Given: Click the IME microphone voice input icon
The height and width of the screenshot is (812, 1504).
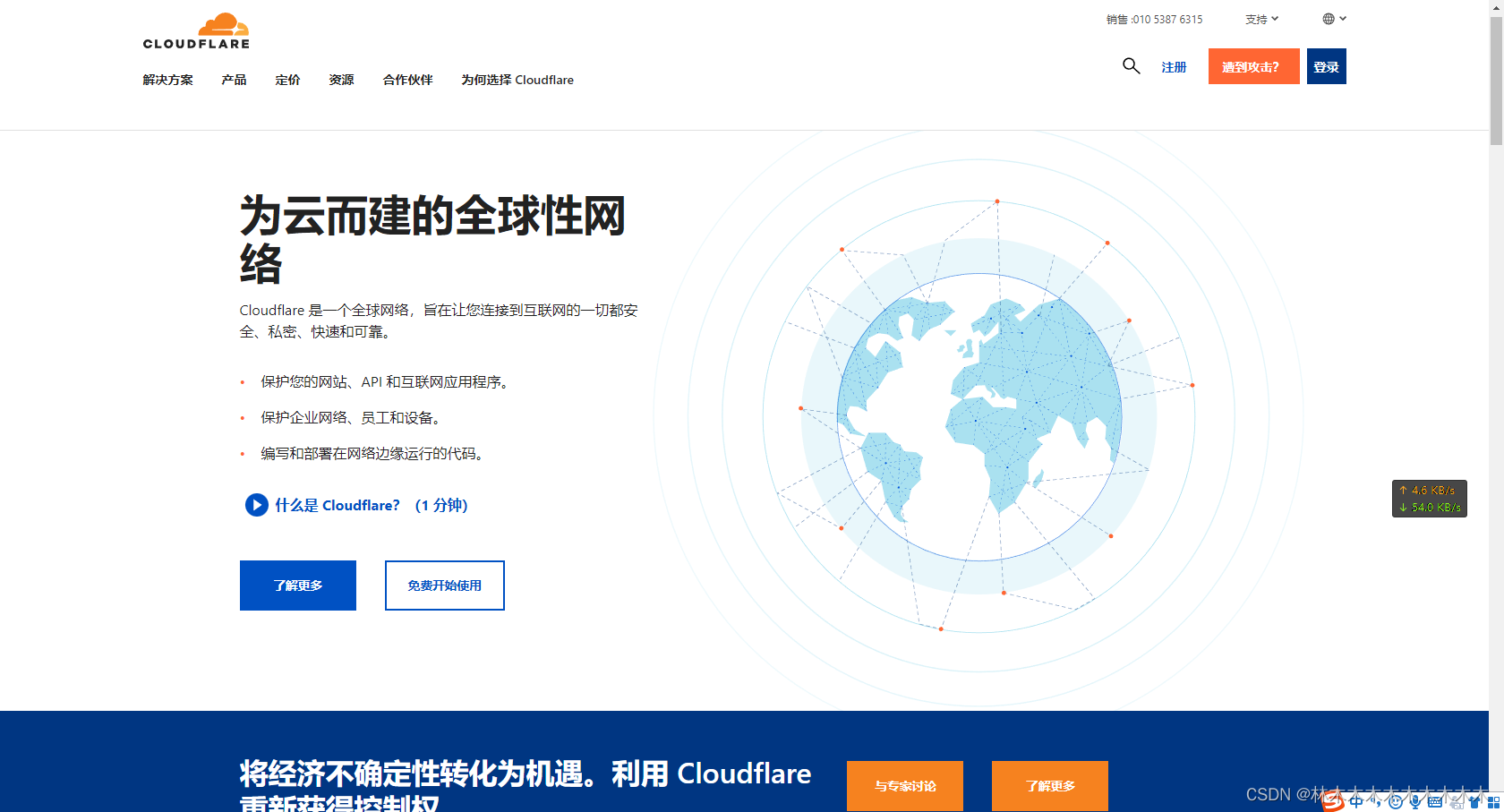Looking at the screenshot, I should (1414, 801).
